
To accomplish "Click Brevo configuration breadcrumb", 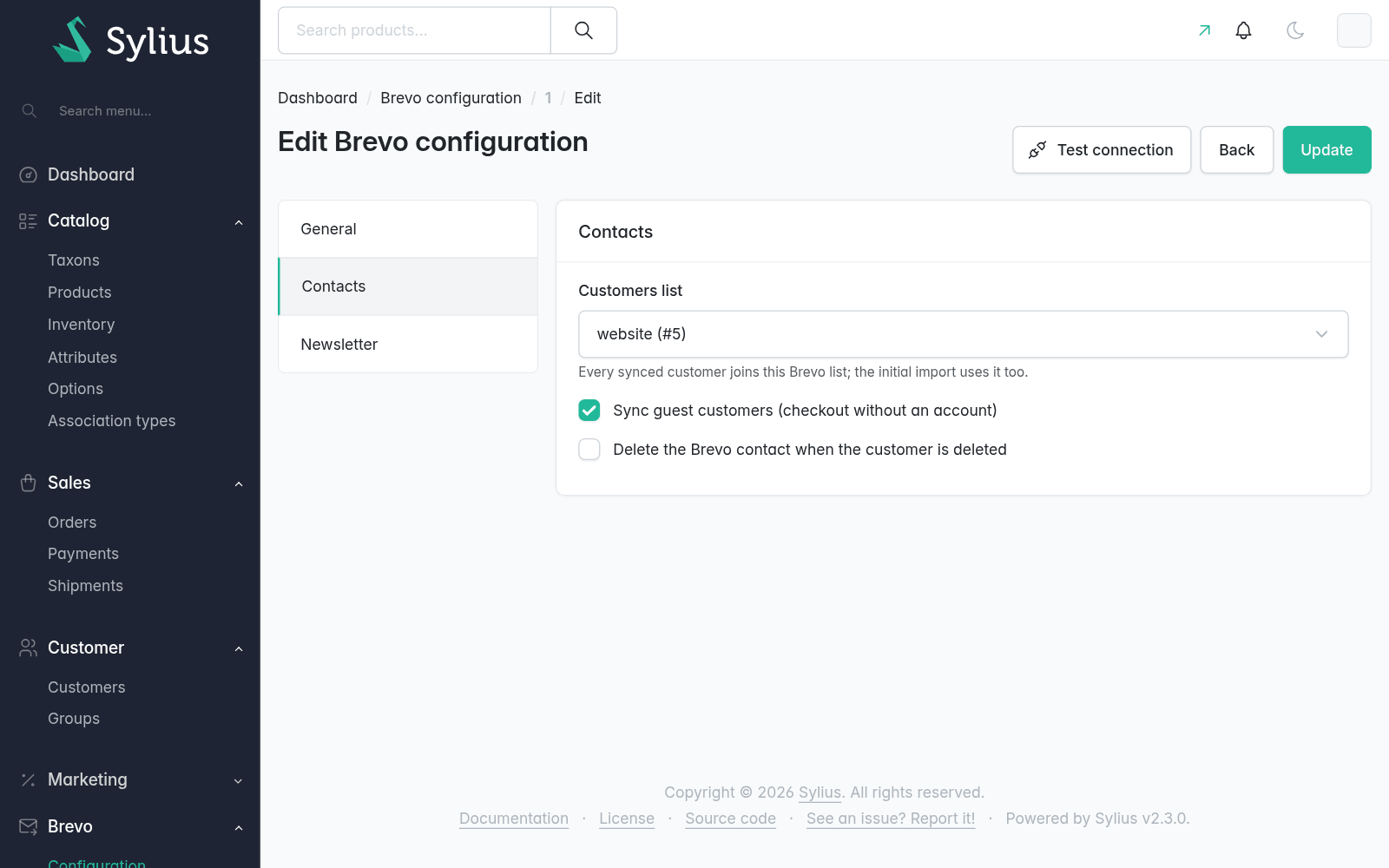I will click(x=451, y=98).
